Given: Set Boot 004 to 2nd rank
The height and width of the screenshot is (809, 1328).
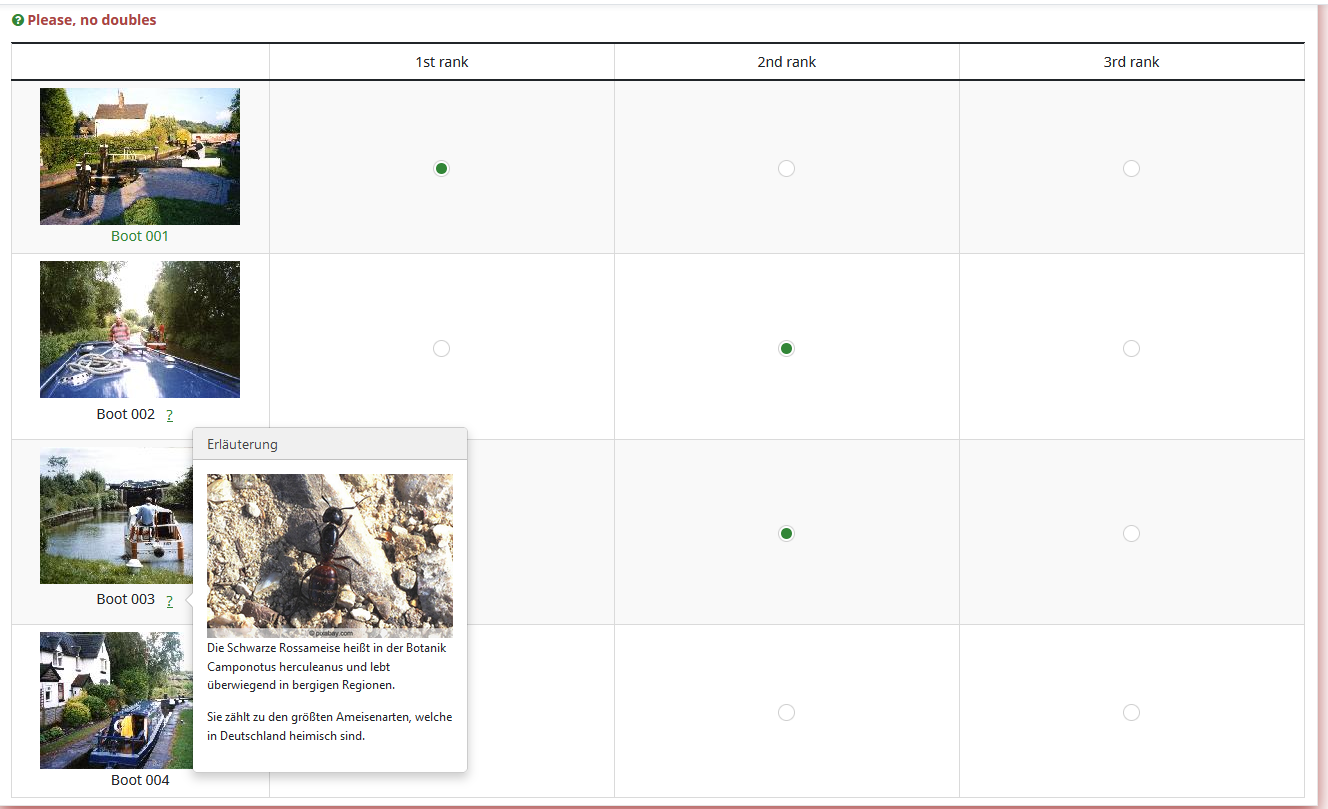Looking at the screenshot, I should 786,712.
